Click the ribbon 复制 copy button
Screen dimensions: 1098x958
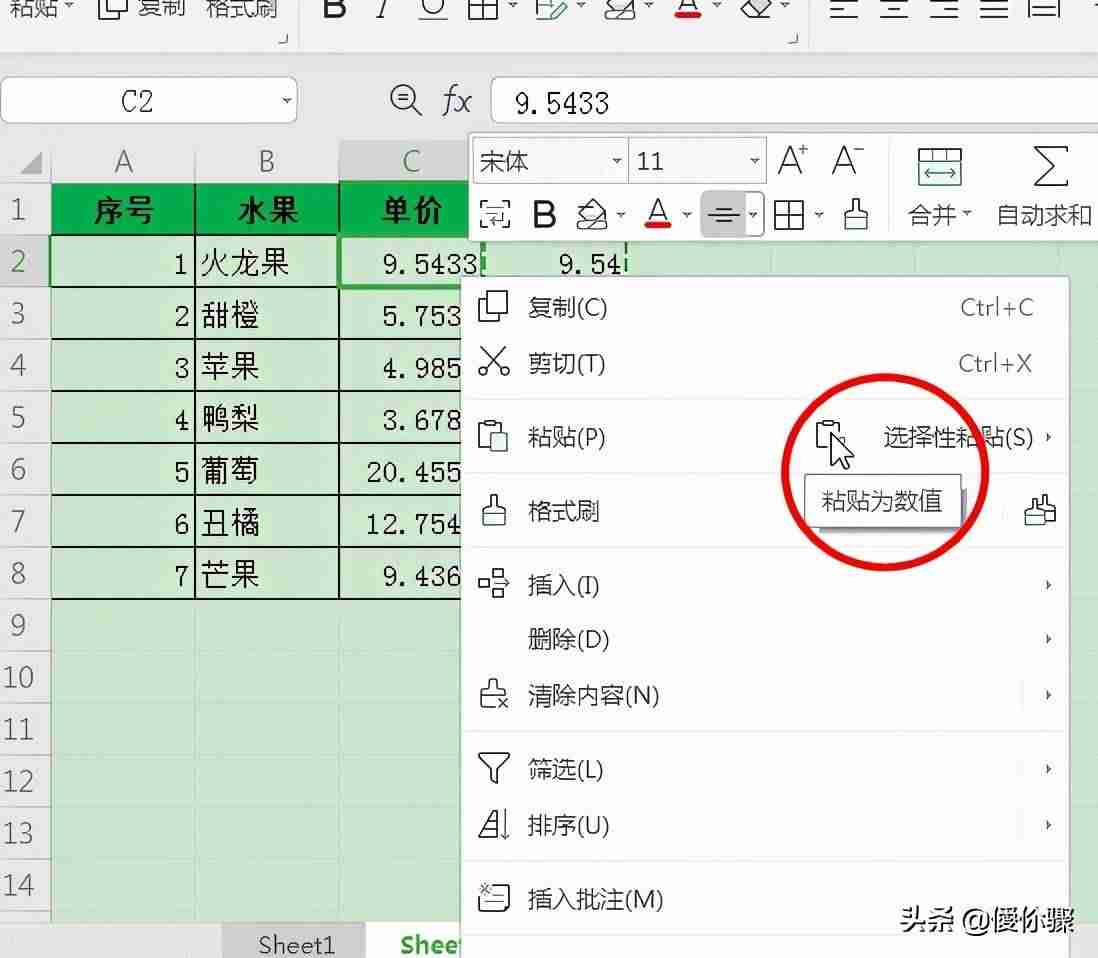(x=140, y=8)
